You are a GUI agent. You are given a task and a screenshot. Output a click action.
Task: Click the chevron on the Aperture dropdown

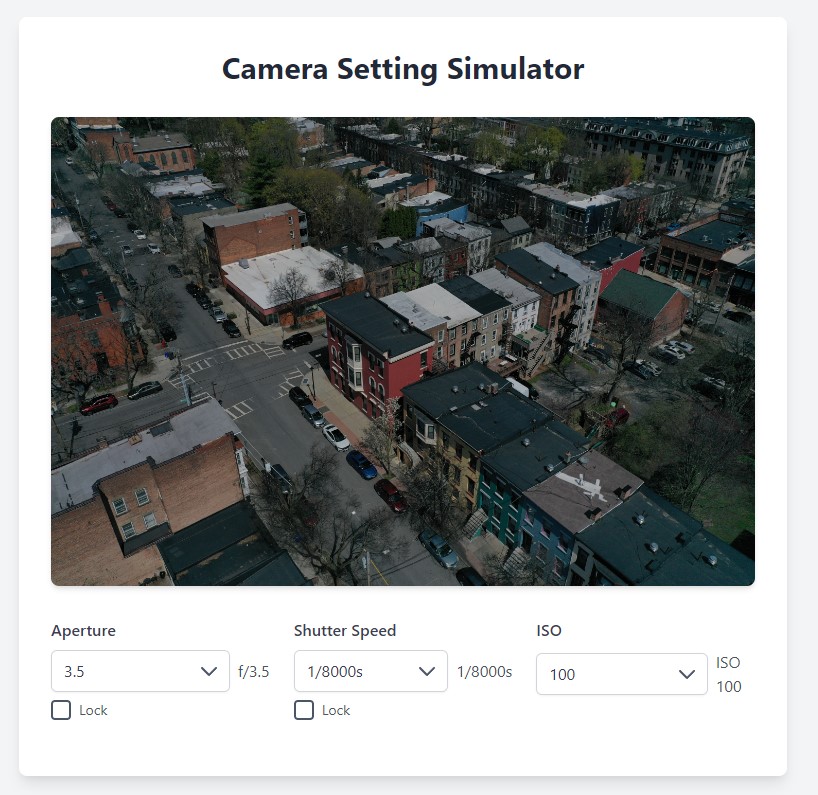pyautogui.click(x=210, y=671)
